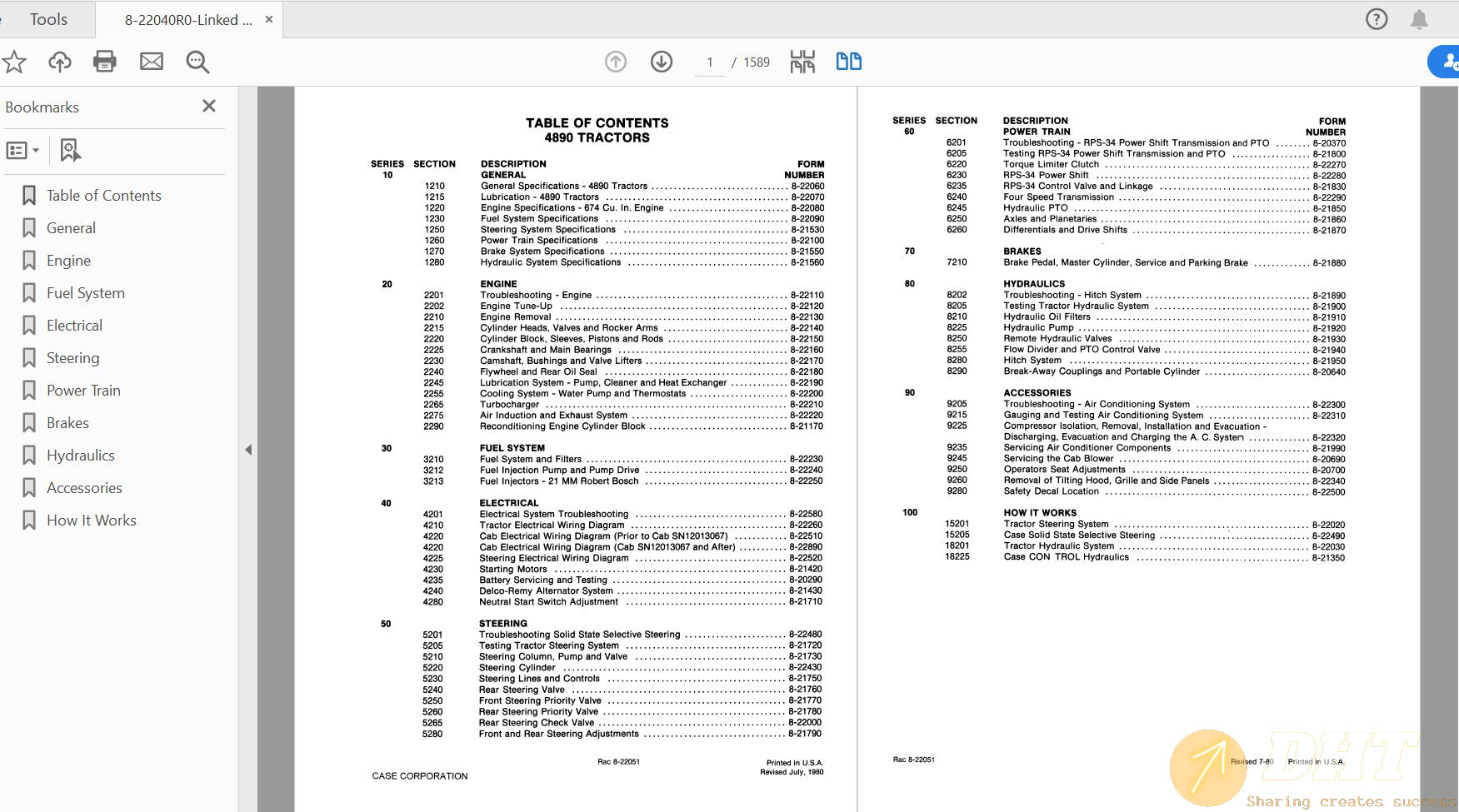Viewport: 1459px width, 812px height.
Task: Print the document
Action: pyautogui.click(x=105, y=61)
